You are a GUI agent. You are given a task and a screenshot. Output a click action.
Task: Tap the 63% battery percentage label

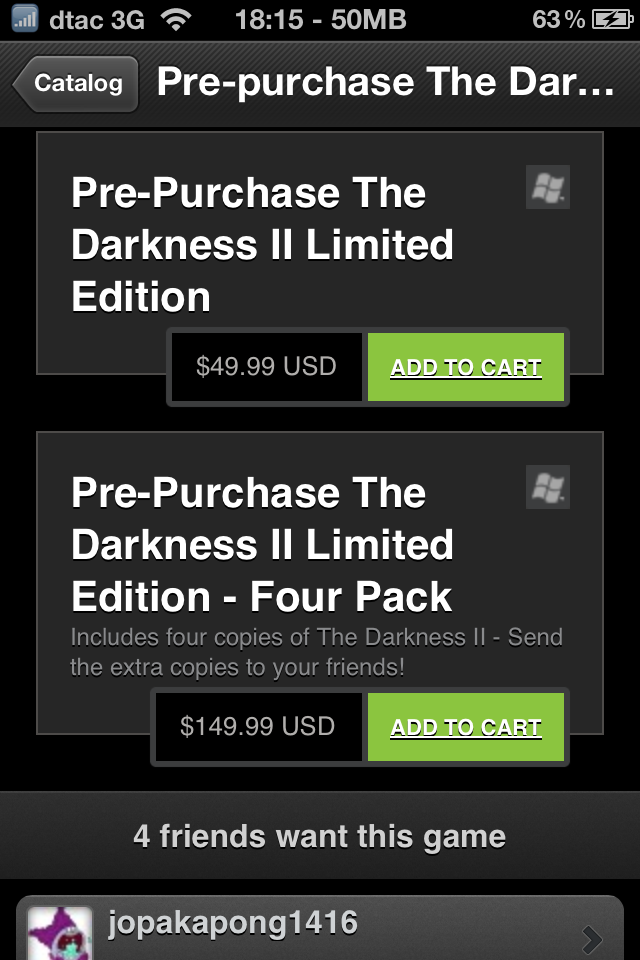coord(558,19)
